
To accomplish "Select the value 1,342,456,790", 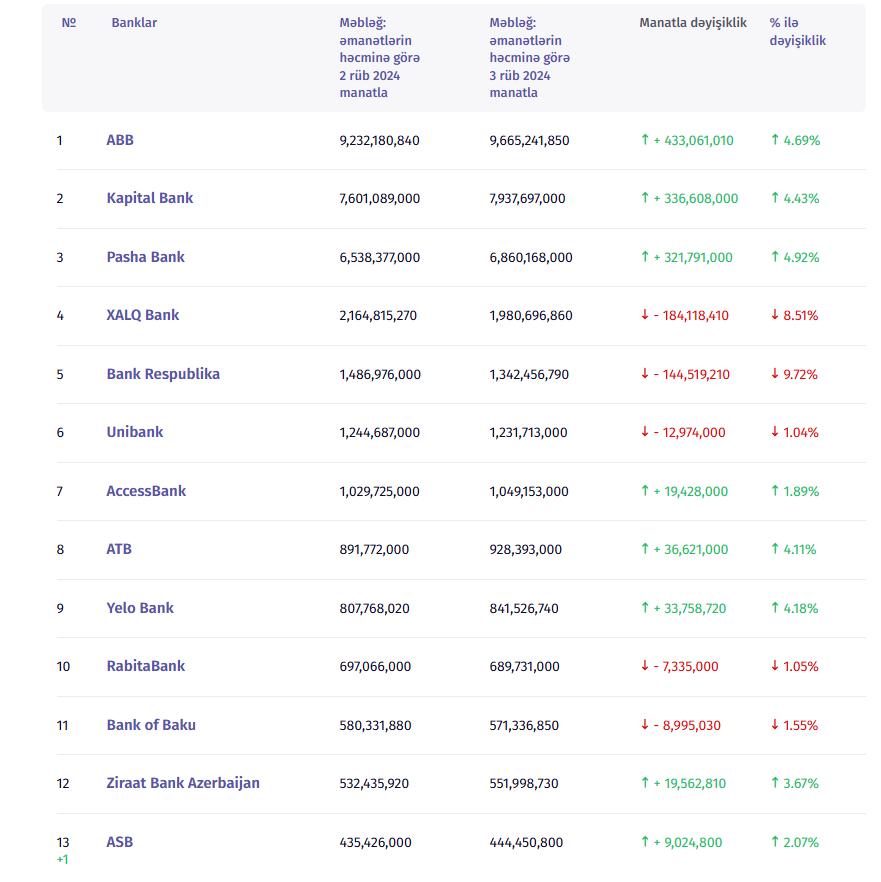I will pyautogui.click(x=529, y=375).
